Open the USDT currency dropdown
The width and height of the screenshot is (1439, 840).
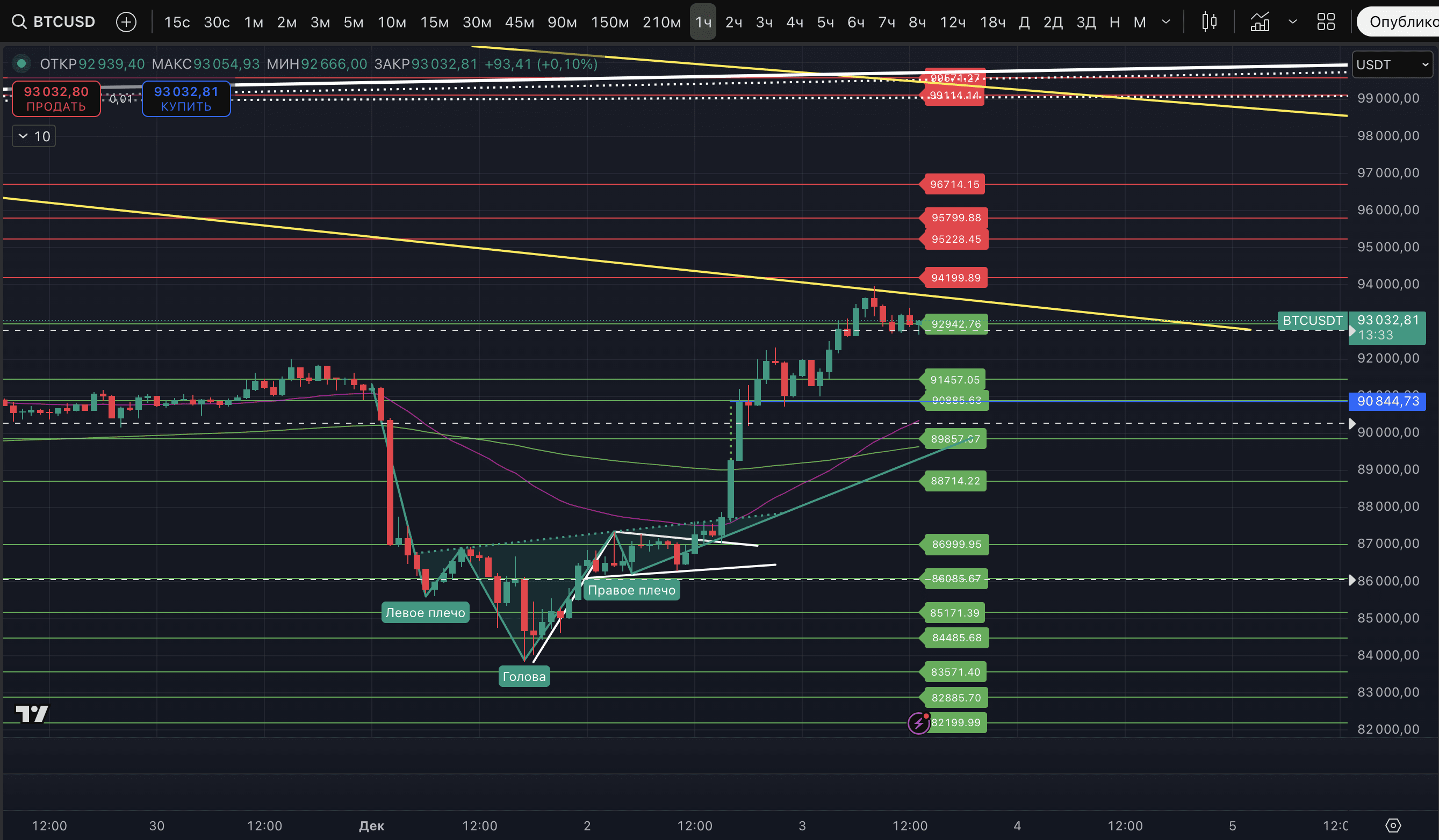[x=1392, y=64]
